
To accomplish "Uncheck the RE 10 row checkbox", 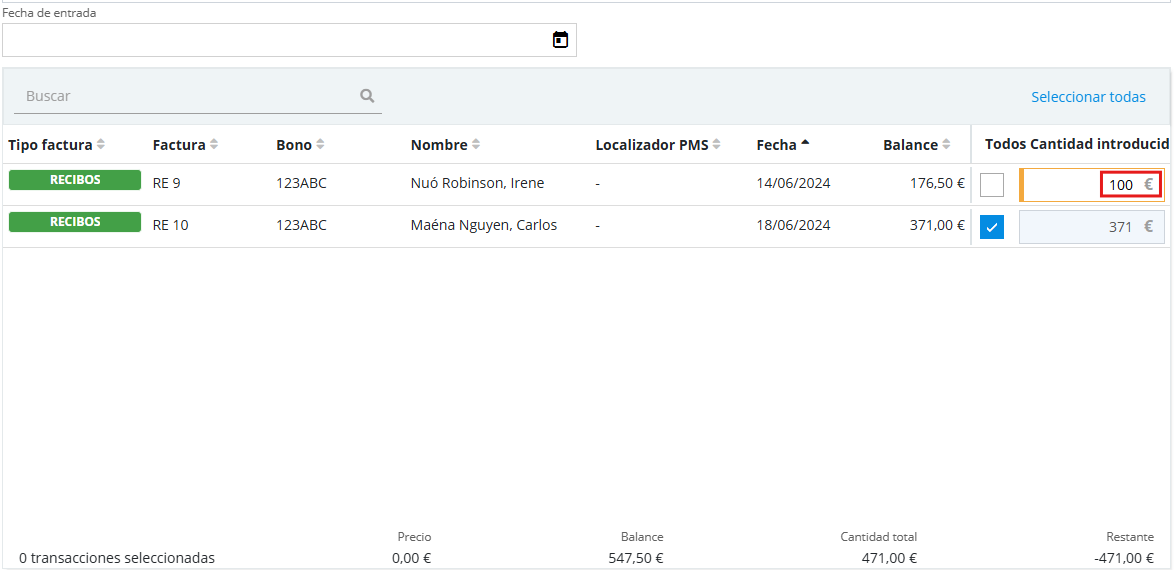I will [x=992, y=227].
